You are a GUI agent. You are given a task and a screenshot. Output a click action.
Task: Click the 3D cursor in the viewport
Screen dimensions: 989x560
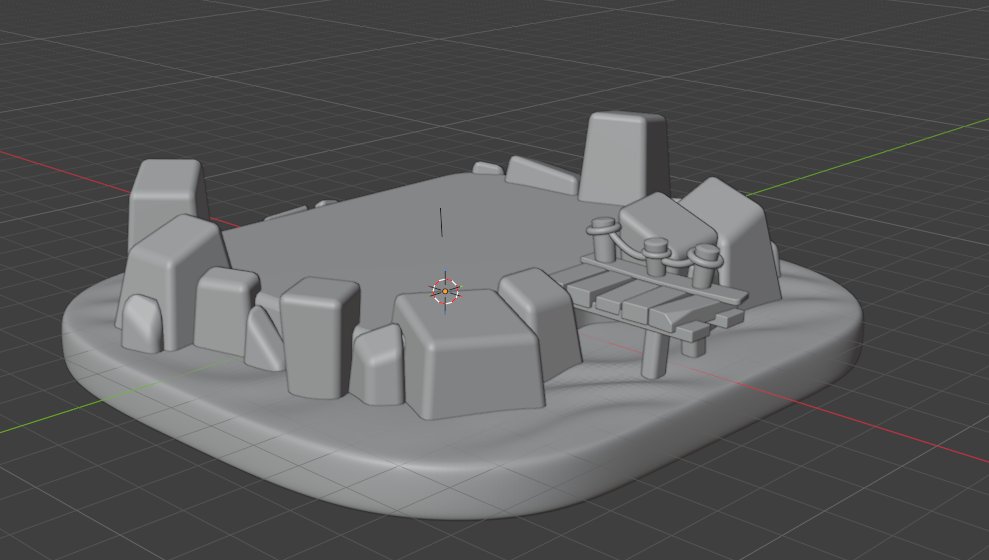(x=445, y=291)
